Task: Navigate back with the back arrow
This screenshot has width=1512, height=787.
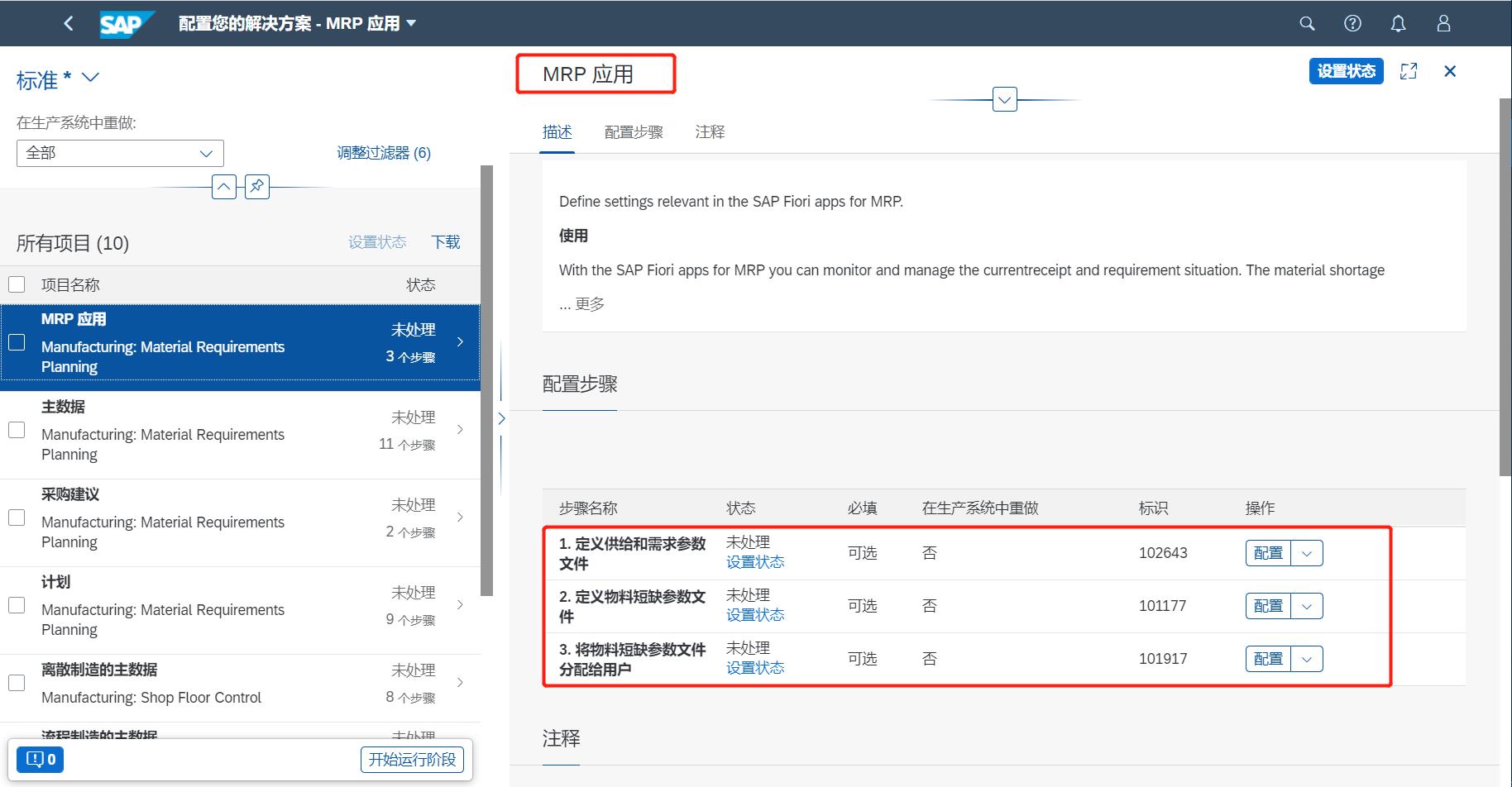Action: [69, 23]
